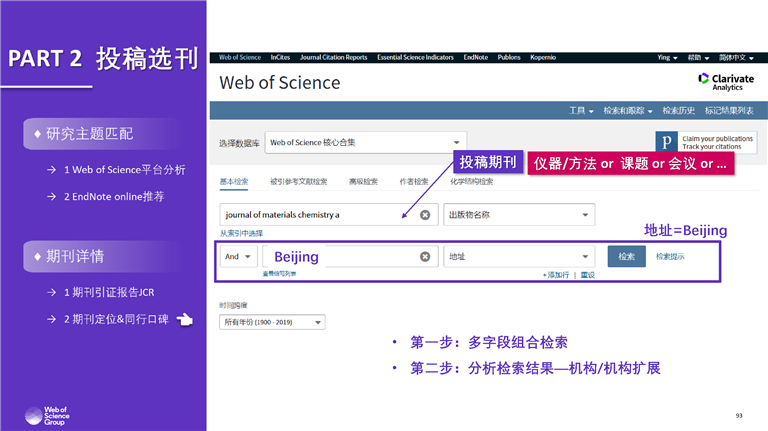
Task: Click the pointing hand icon in sidebar
Action: click(x=185, y=319)
